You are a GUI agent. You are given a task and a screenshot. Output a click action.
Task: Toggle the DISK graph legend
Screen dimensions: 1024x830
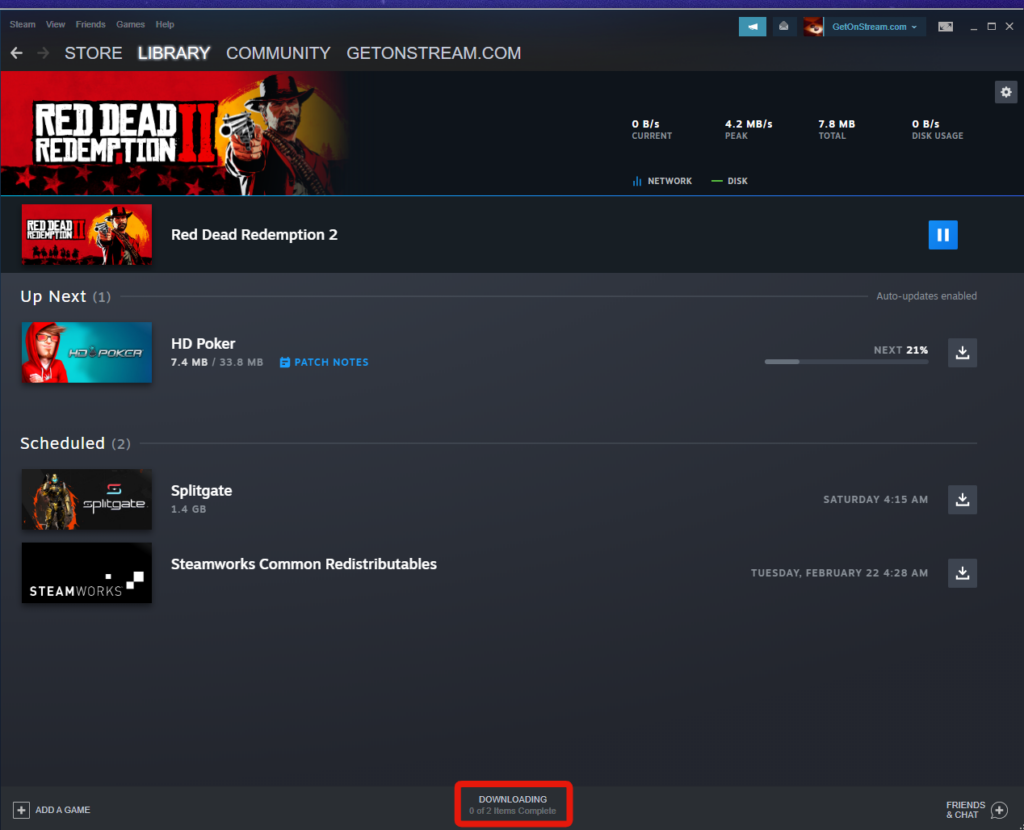[x=729, y=181]
